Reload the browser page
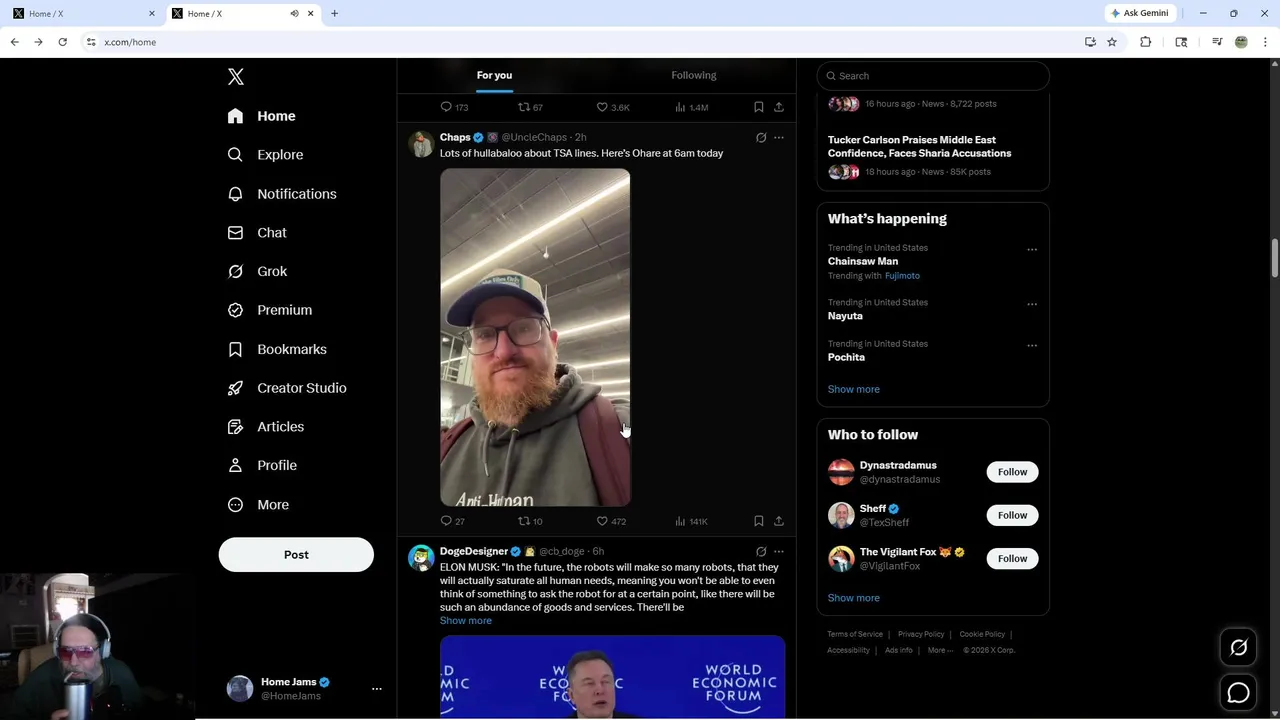 pyautogui.click(x=62, y=42)
